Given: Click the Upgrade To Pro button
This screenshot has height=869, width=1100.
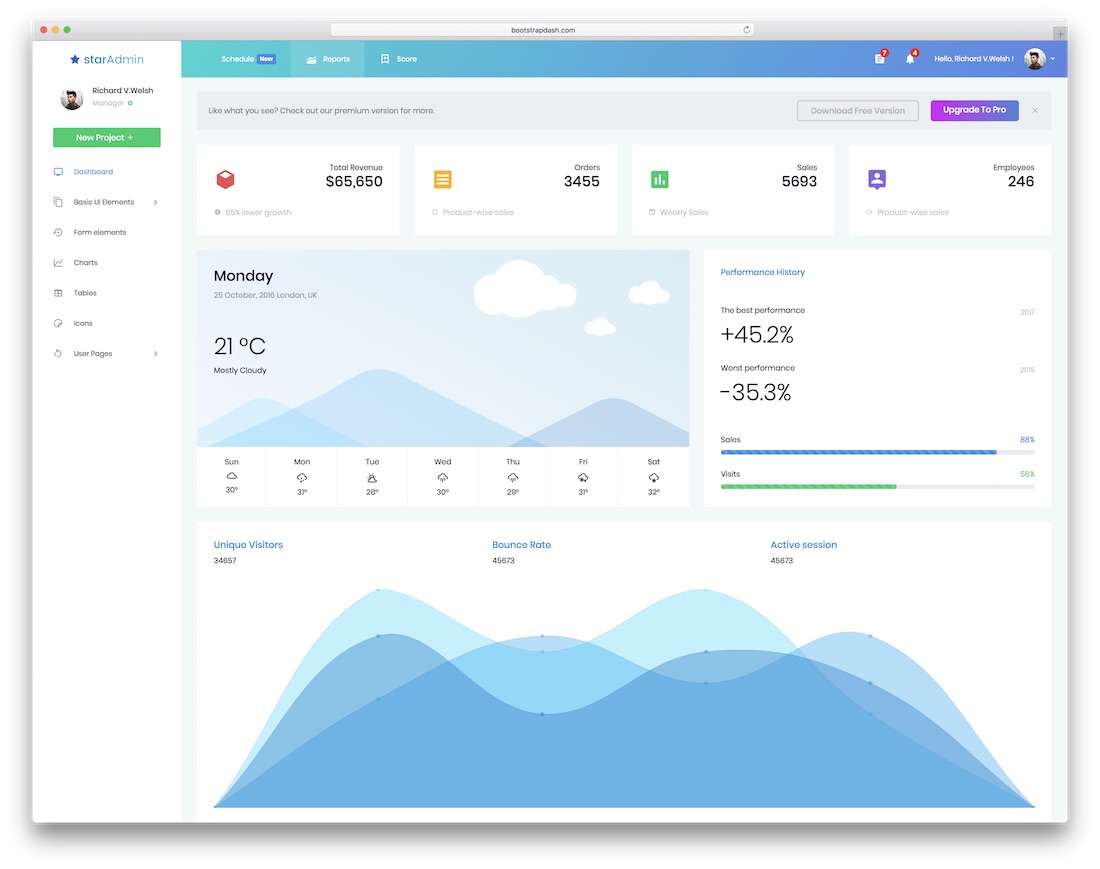Looking at the screenshot, I should click(x=974, y=110).
